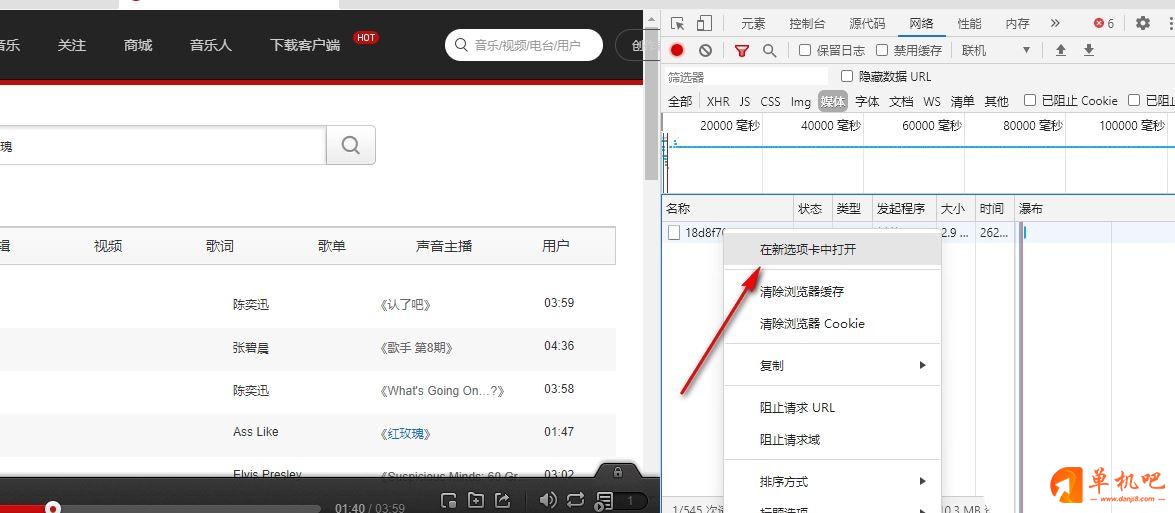1175x513 pixels.
Task: Filter requests by Img type
Action: pos(801,101)
